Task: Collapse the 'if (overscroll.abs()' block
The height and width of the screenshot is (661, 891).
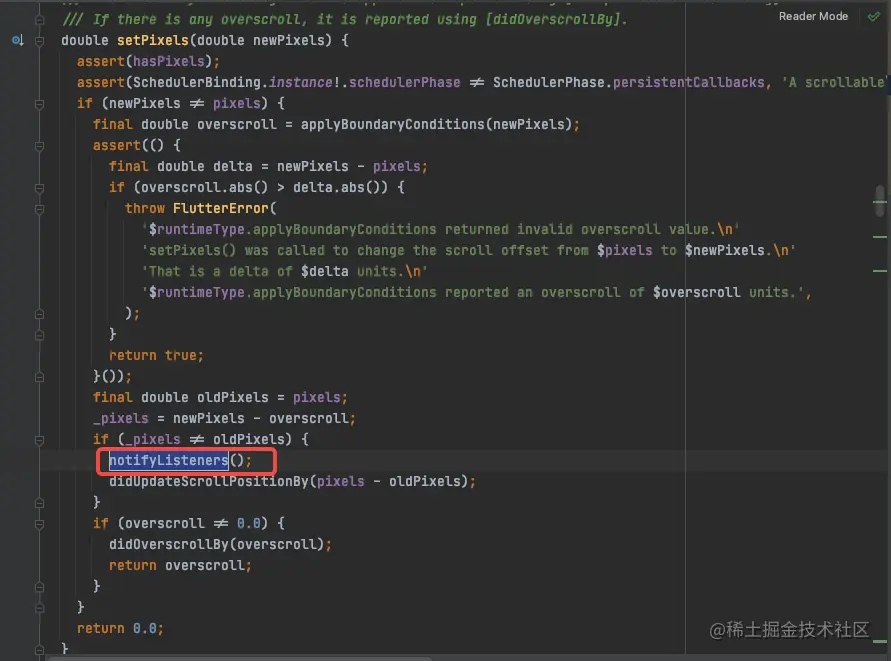Action: pyautogui.click(x=39, y=188)
